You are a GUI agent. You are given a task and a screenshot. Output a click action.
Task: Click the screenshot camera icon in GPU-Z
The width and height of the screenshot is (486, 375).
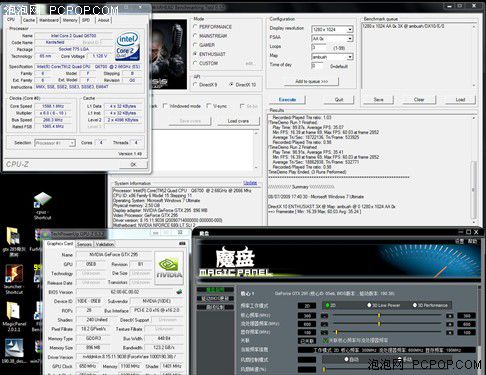tap(182, 244)
